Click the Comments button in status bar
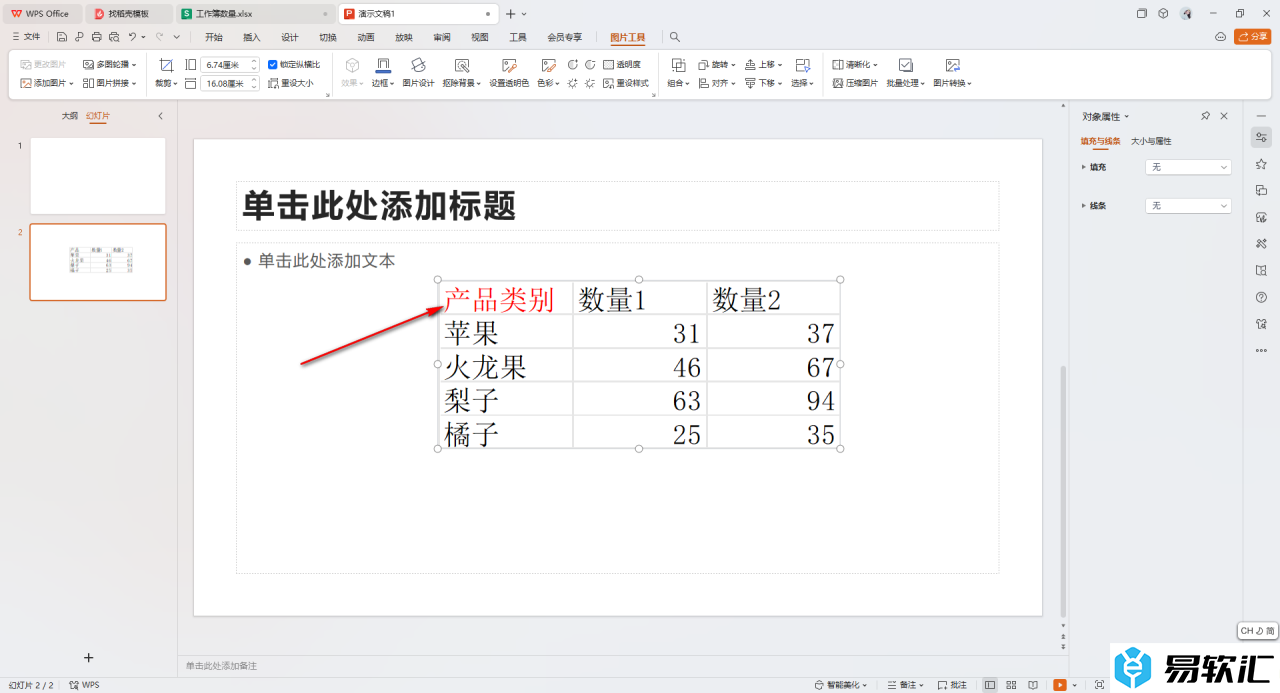 click(x=952, y=685)
